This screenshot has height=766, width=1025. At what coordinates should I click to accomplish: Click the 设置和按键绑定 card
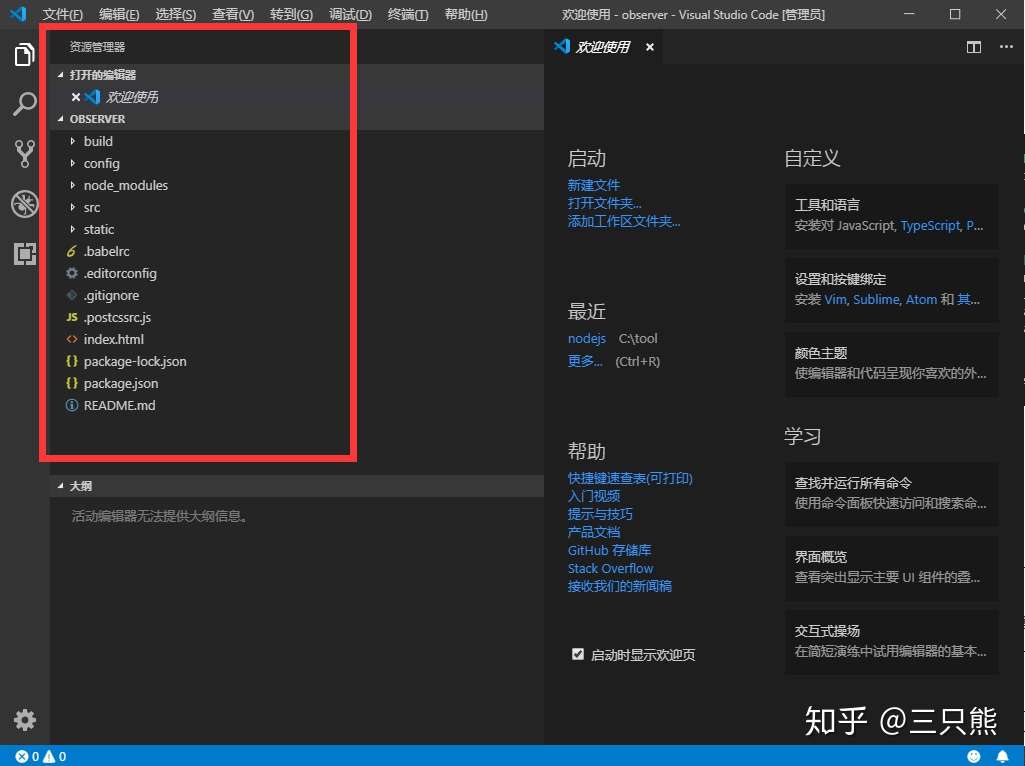click(892, 290)
